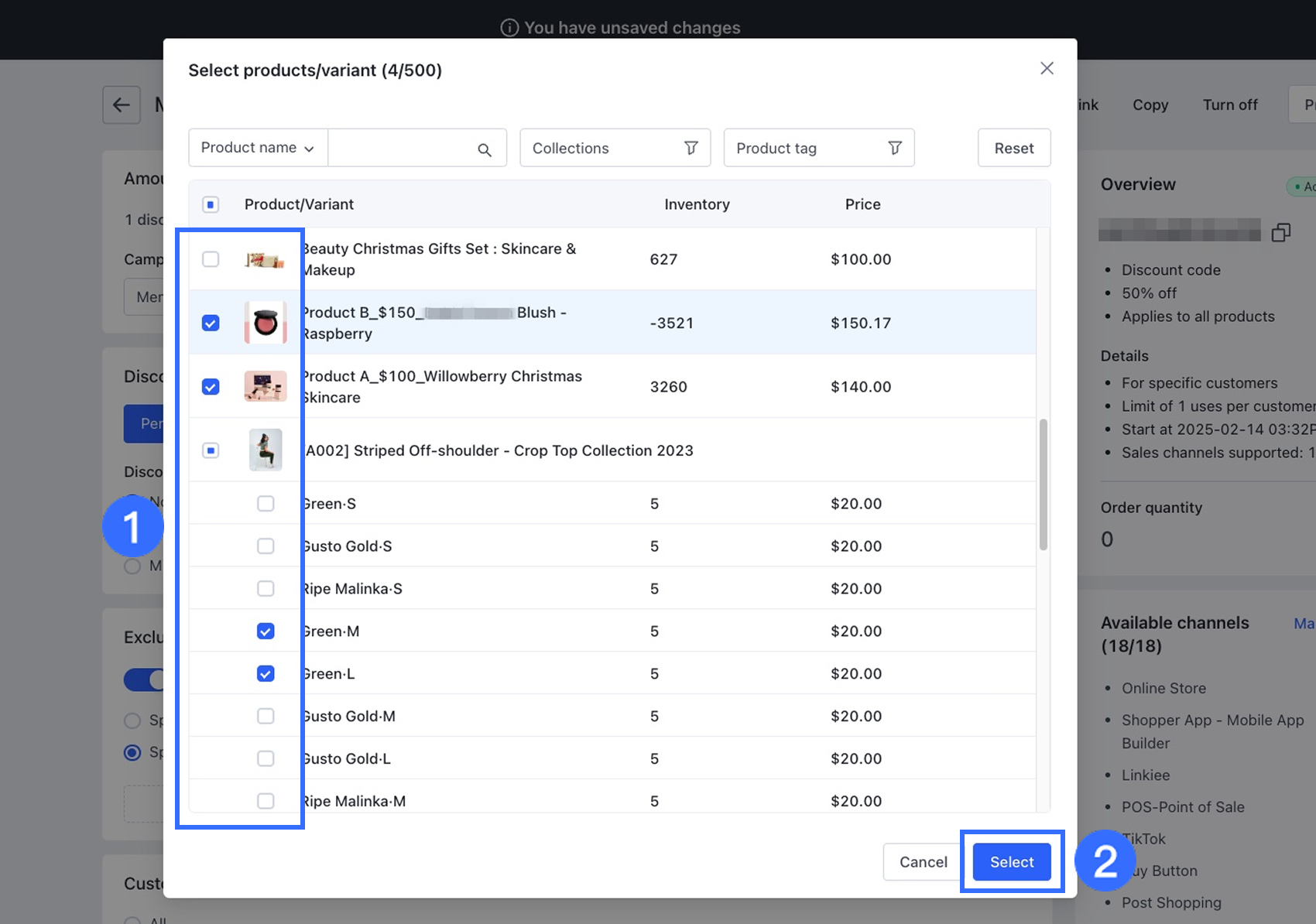Click the copy code icon in Overview
Screen dimensions: 1316x924
coord(1281,232)
